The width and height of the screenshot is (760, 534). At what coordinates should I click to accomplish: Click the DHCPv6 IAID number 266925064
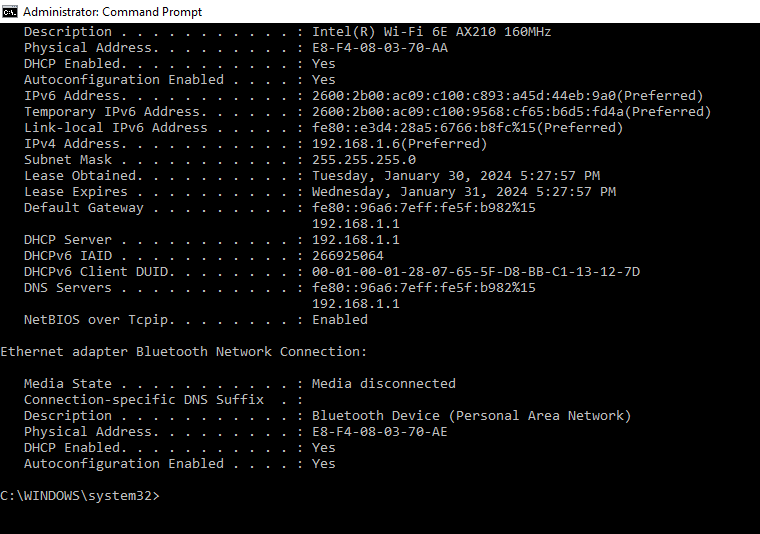coord(348,255)
